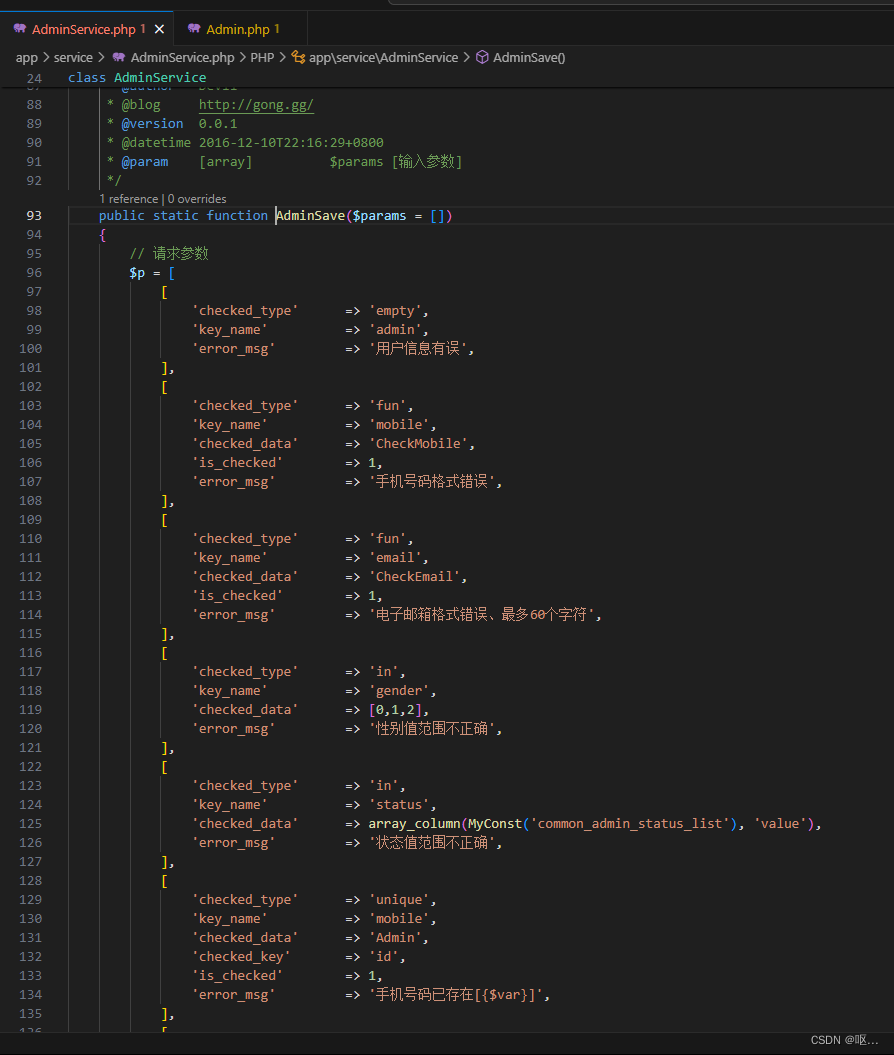Select the AdminService.php tab
The width and height of the screenshot is (894, 1055).
pos(84,29)
